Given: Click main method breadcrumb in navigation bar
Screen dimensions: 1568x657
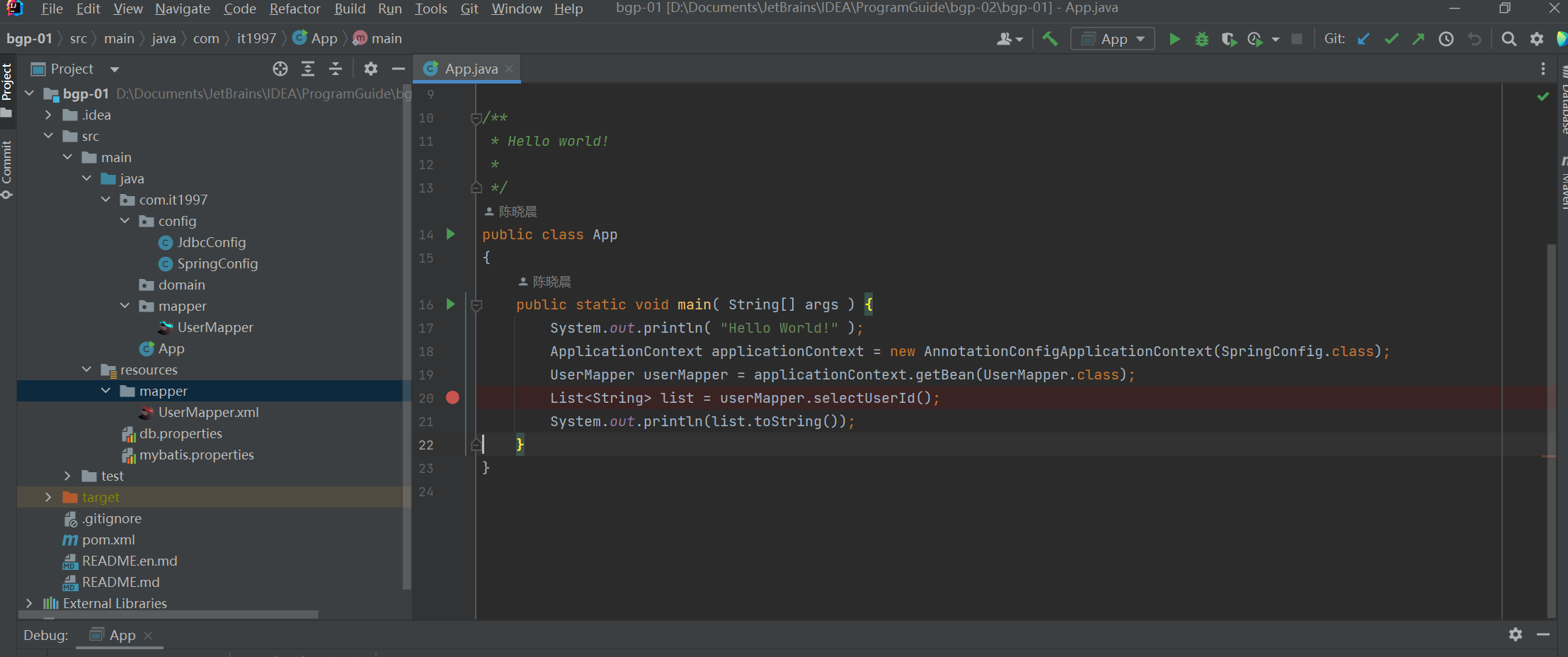Looking at the screenshot, I should tap(378, 38).
